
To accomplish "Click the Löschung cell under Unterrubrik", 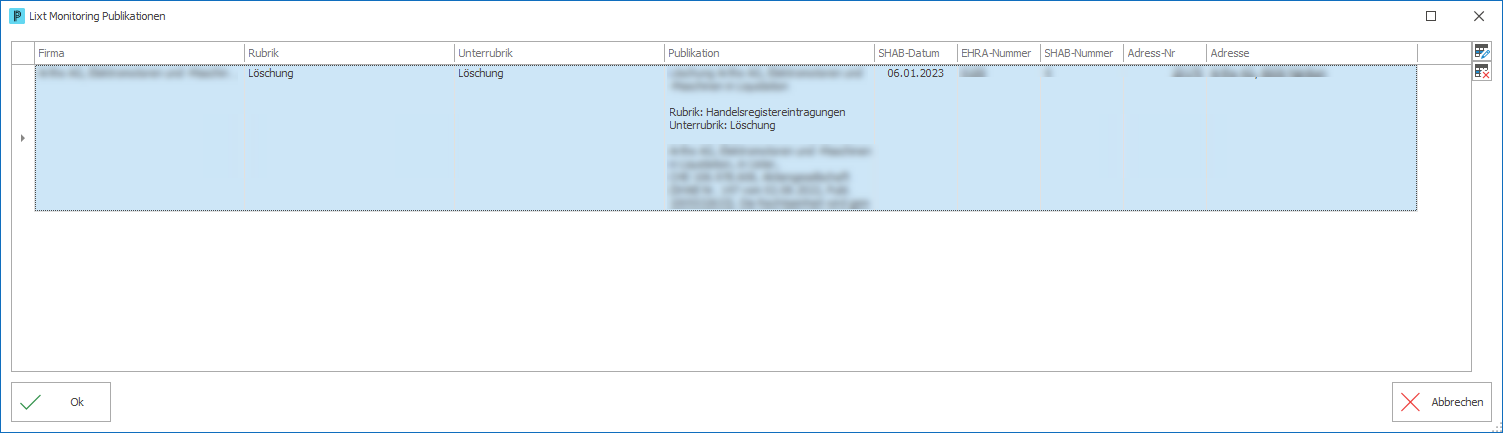I will 559,138.
